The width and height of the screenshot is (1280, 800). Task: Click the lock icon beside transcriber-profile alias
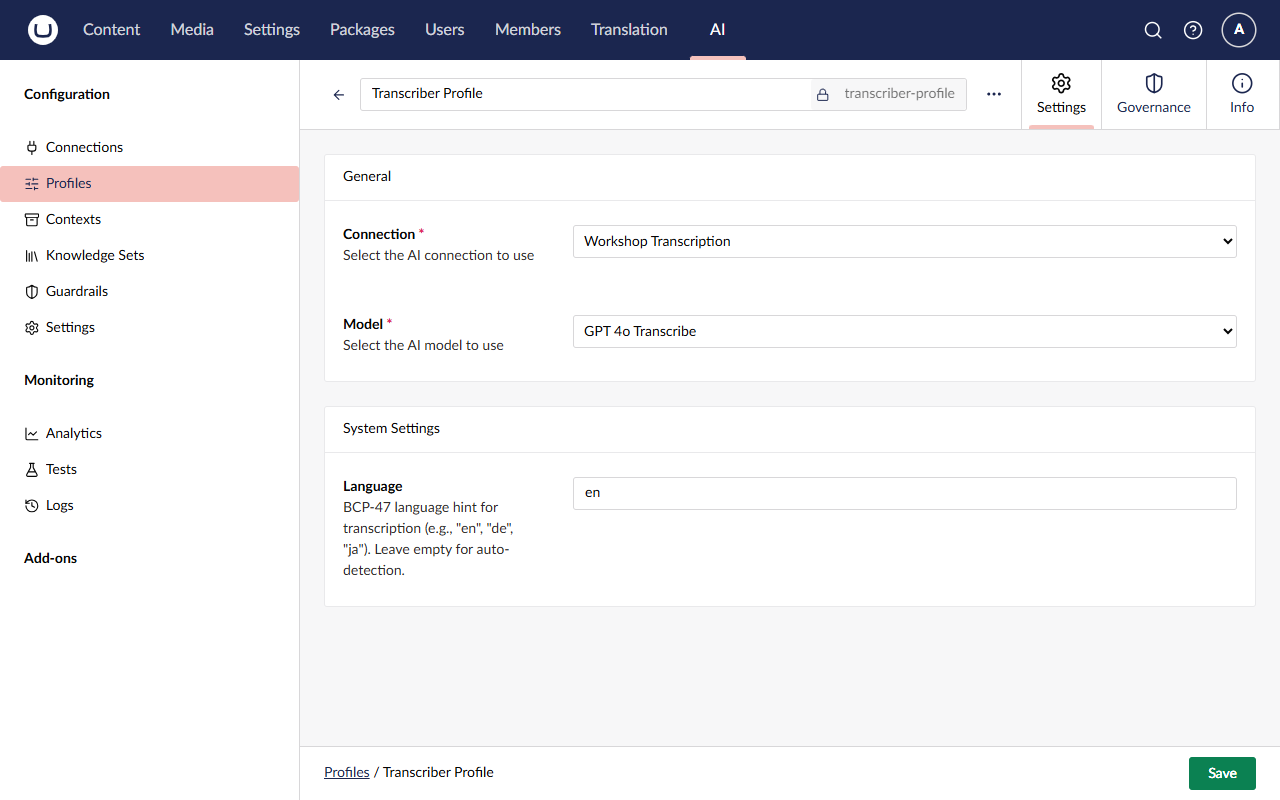click(x=823, y=94)
